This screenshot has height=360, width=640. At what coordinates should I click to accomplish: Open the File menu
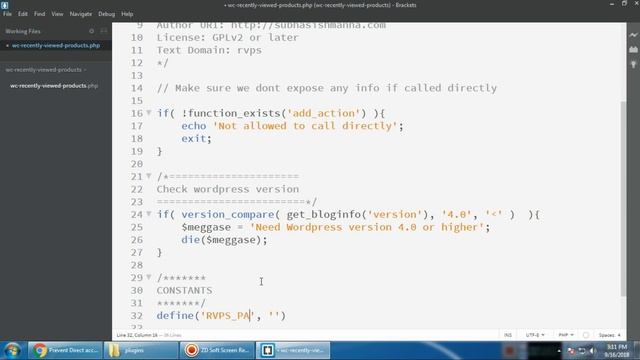click(x=7, y=14)
